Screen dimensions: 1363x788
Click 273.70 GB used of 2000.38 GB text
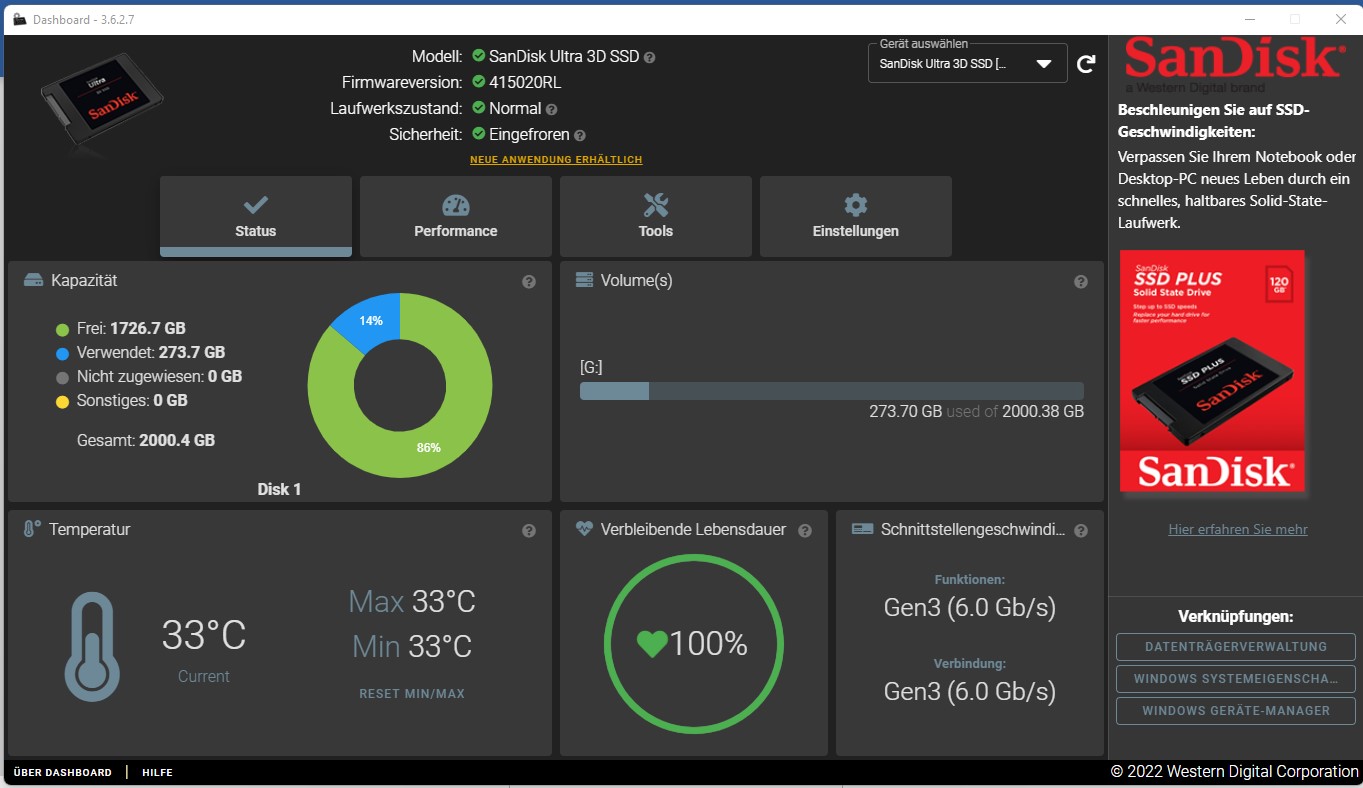click(x=976, y=411)
